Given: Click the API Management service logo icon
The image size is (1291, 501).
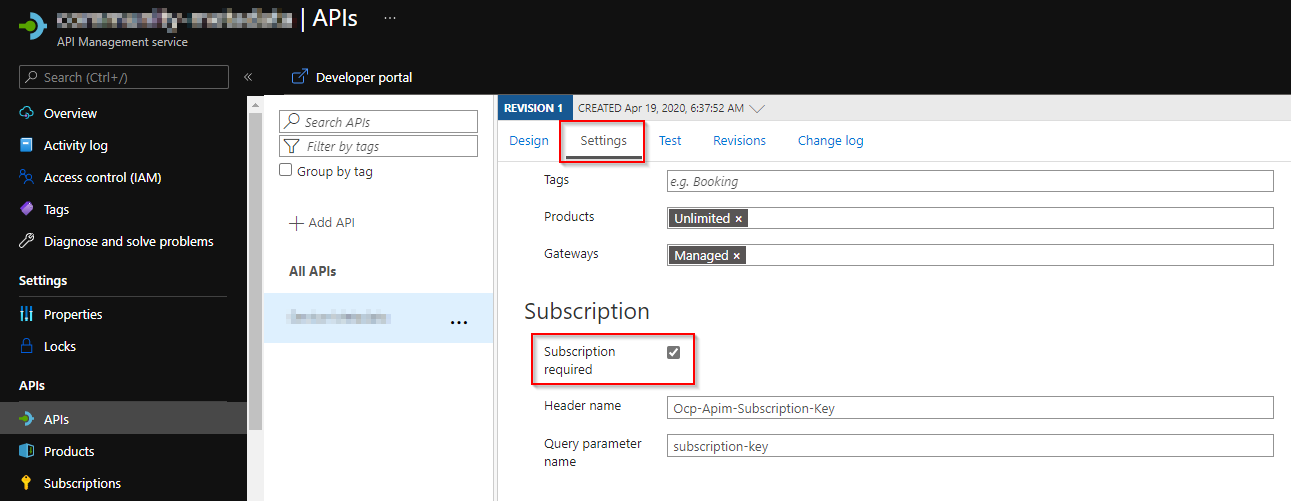Looking at the screenshot, I should click(33, 25).
